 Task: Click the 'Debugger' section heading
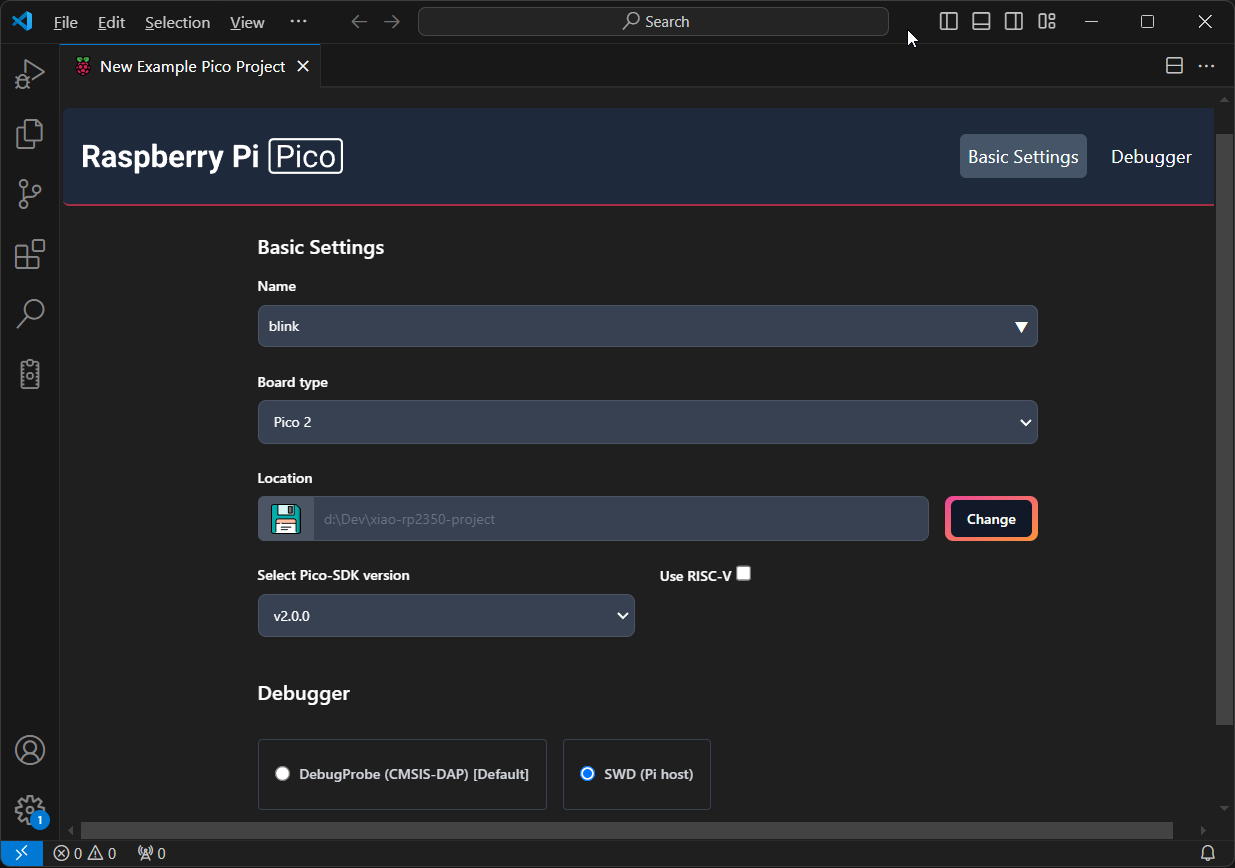click(304, 693)
